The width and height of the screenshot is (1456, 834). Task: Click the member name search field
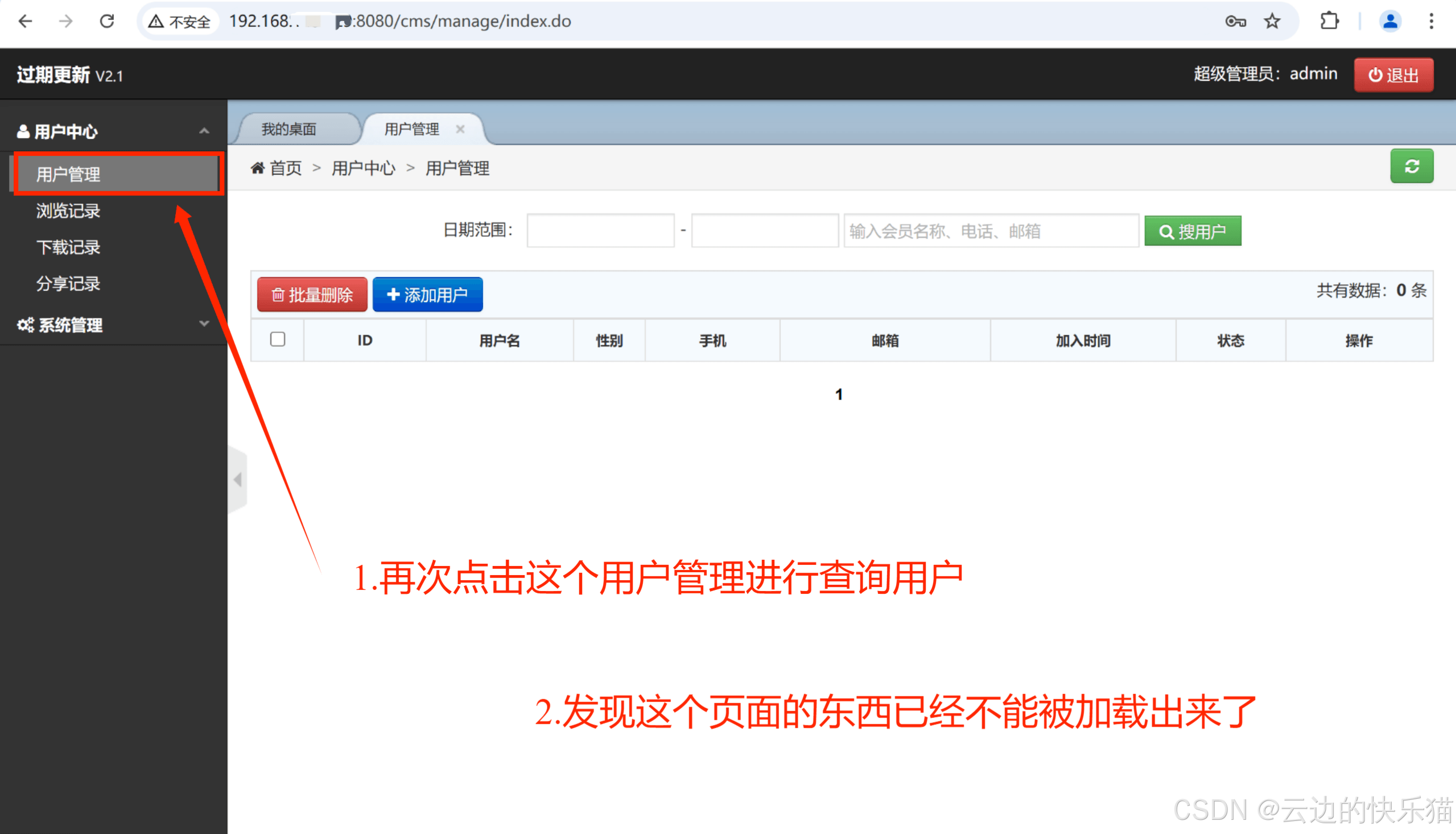point(991,231)
